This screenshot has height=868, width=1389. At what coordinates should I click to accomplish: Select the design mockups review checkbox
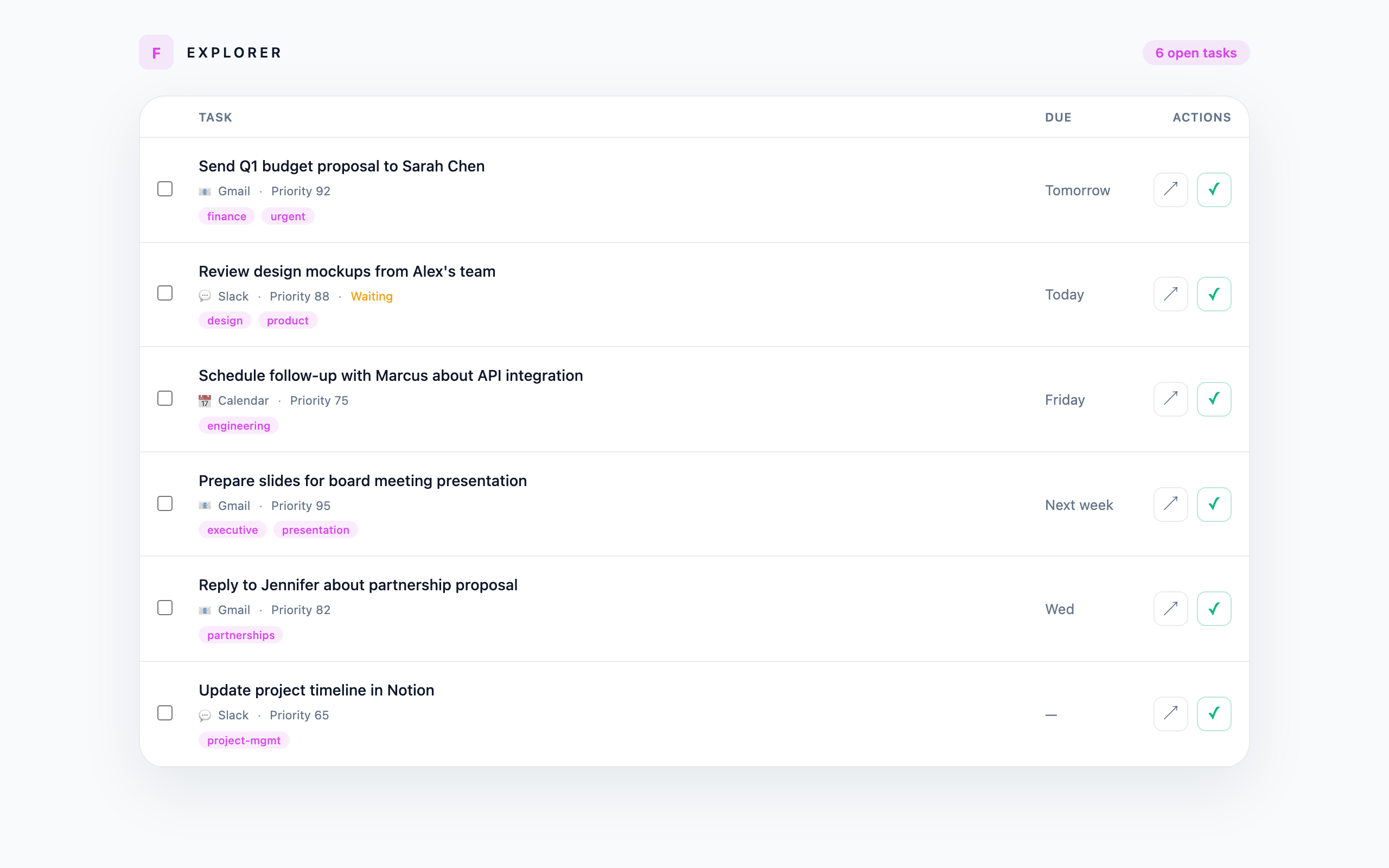point(165,293)
